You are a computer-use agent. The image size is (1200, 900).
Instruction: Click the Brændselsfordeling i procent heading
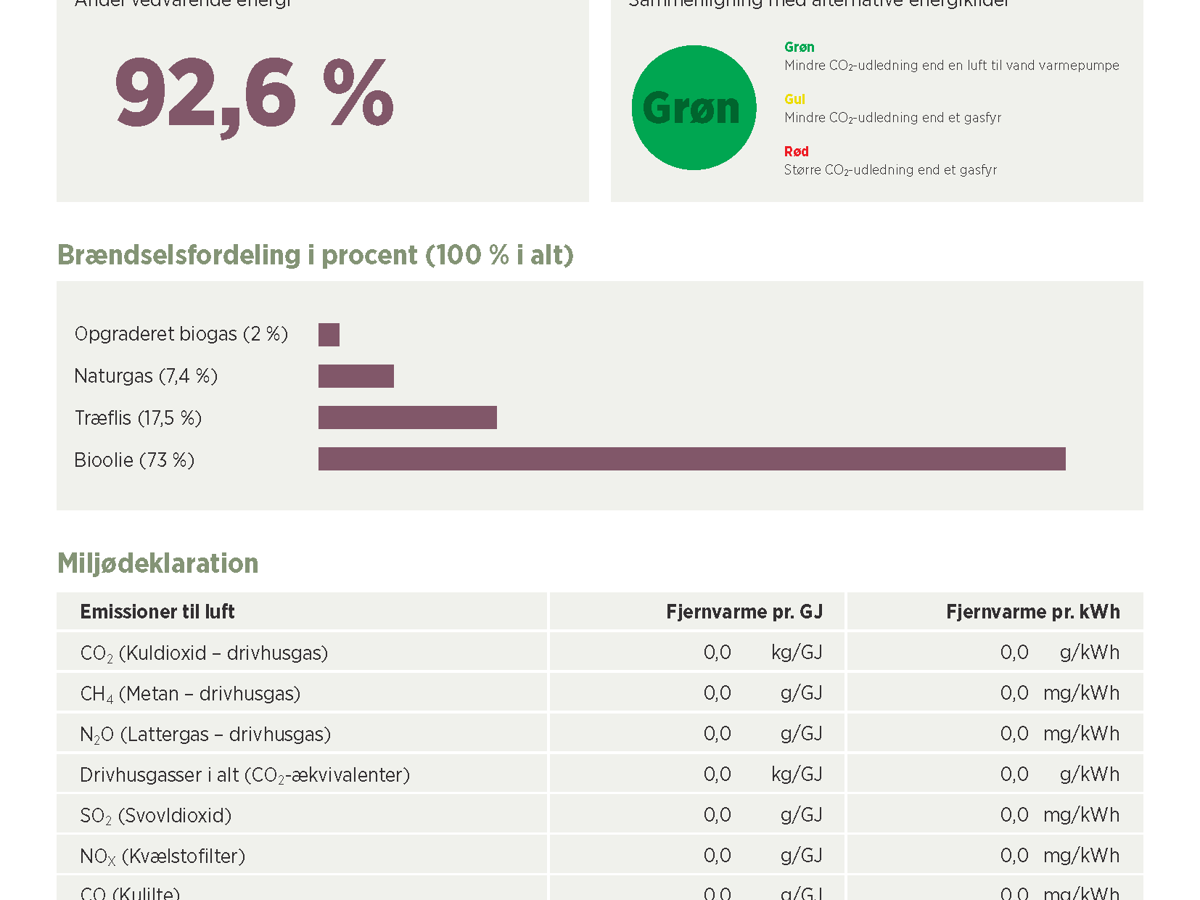(x=315, y=255)
